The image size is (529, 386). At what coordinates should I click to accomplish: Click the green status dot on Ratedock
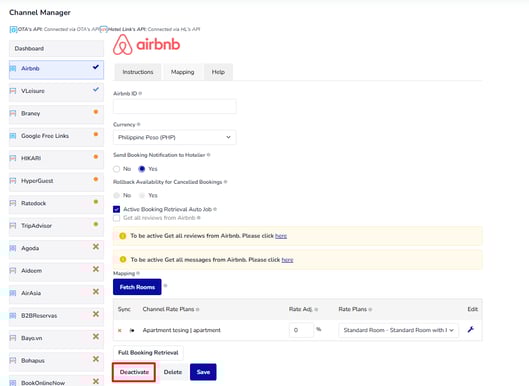[96, 202]
